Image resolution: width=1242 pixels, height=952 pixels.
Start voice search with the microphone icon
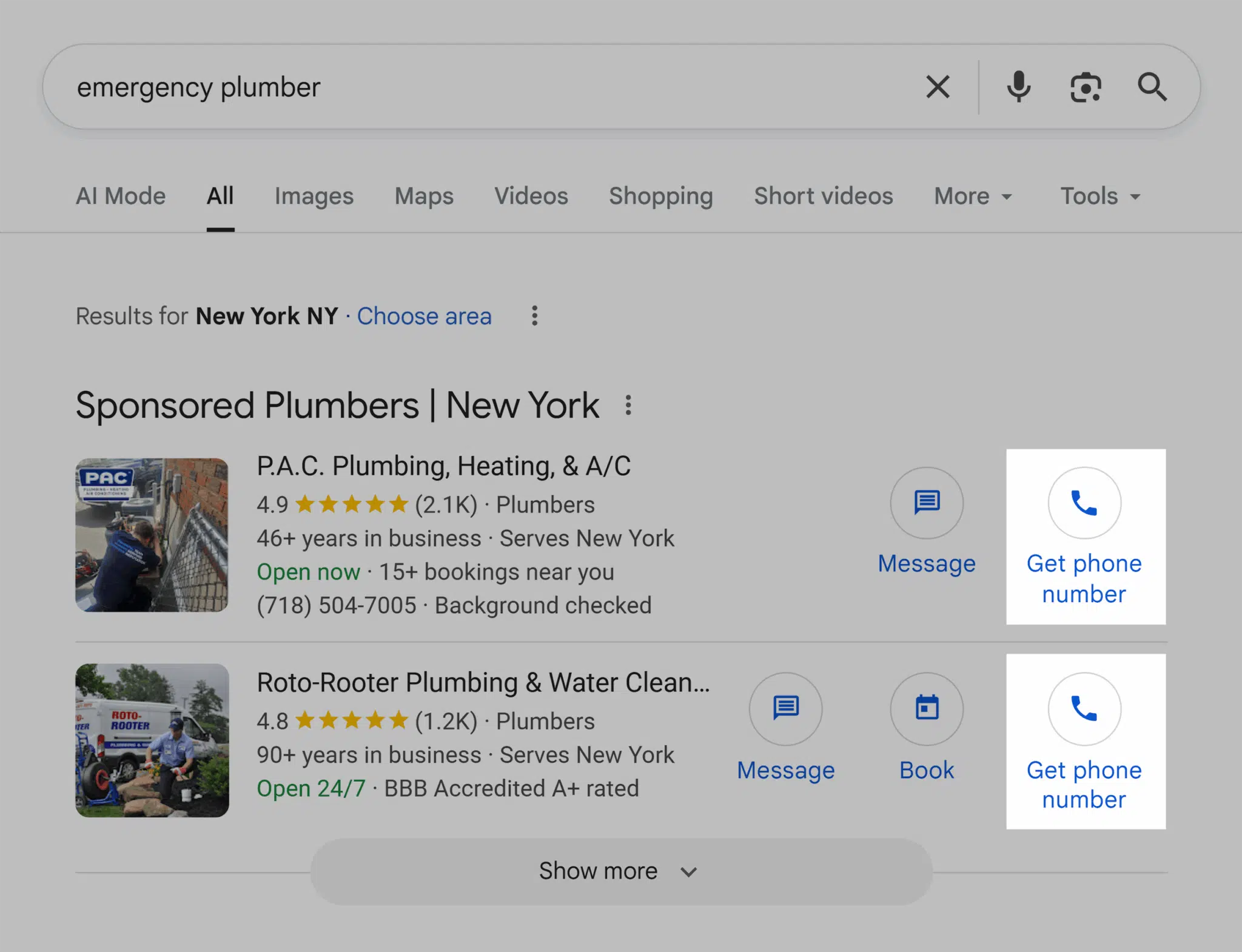point(1019,87)
